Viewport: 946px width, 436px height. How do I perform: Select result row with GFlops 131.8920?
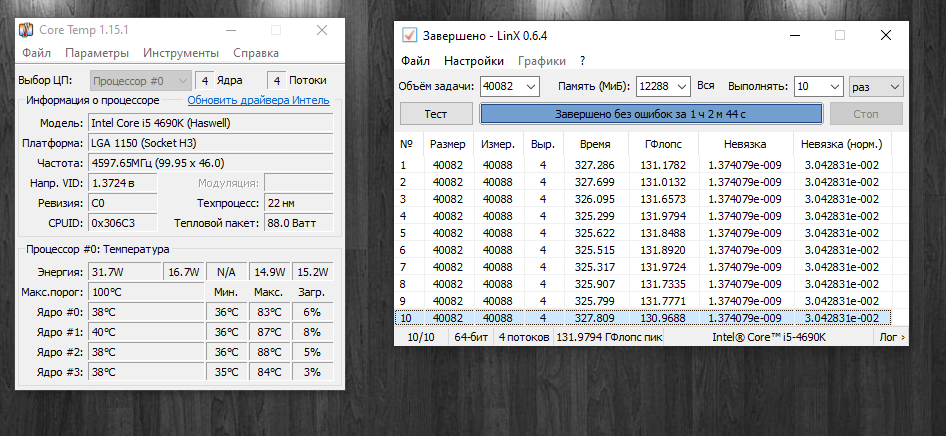[643, 250]
